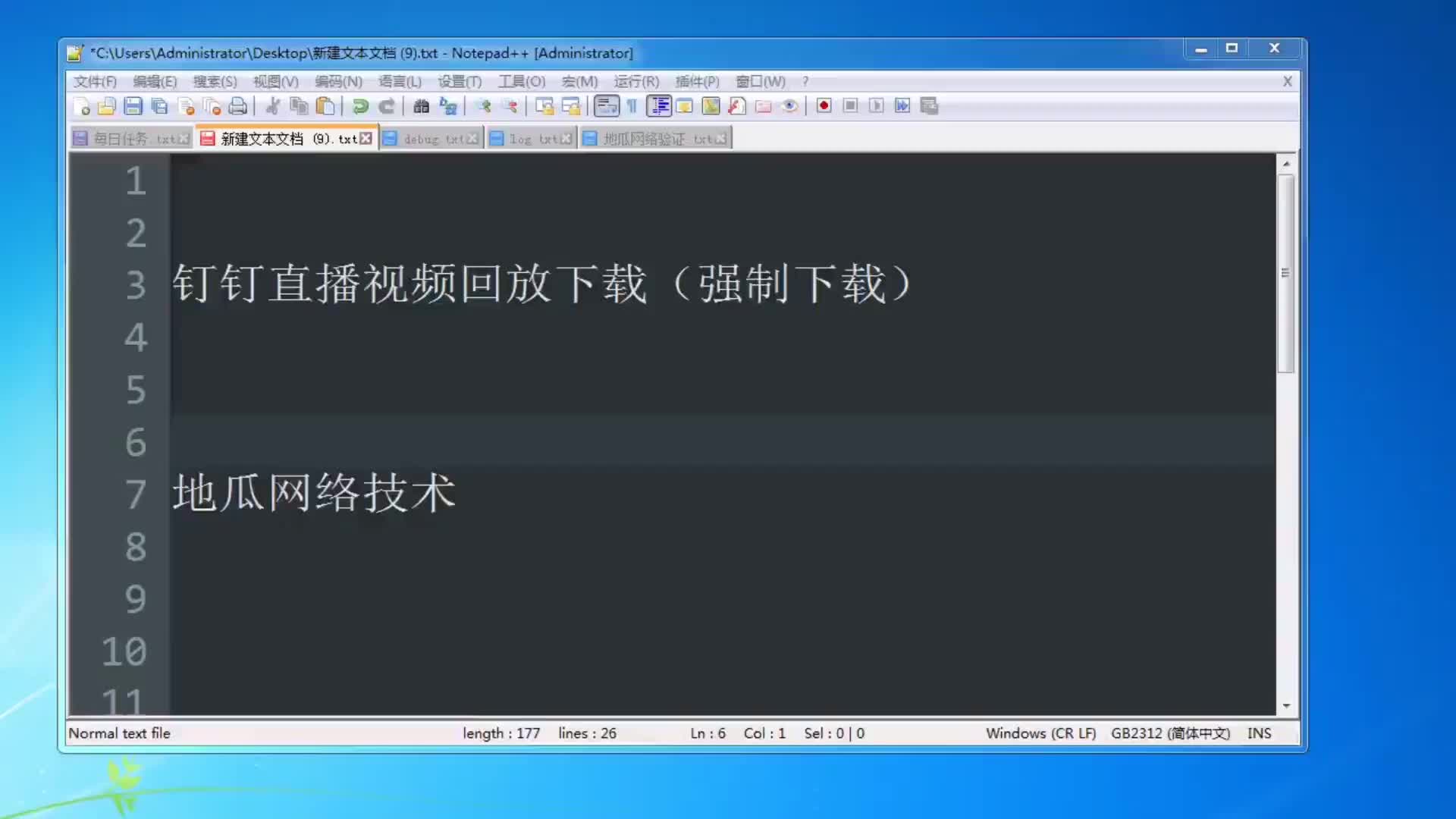Close the 每日任务.txt tab
This screenshot has width=1456, height=819.
coord(184,137)
